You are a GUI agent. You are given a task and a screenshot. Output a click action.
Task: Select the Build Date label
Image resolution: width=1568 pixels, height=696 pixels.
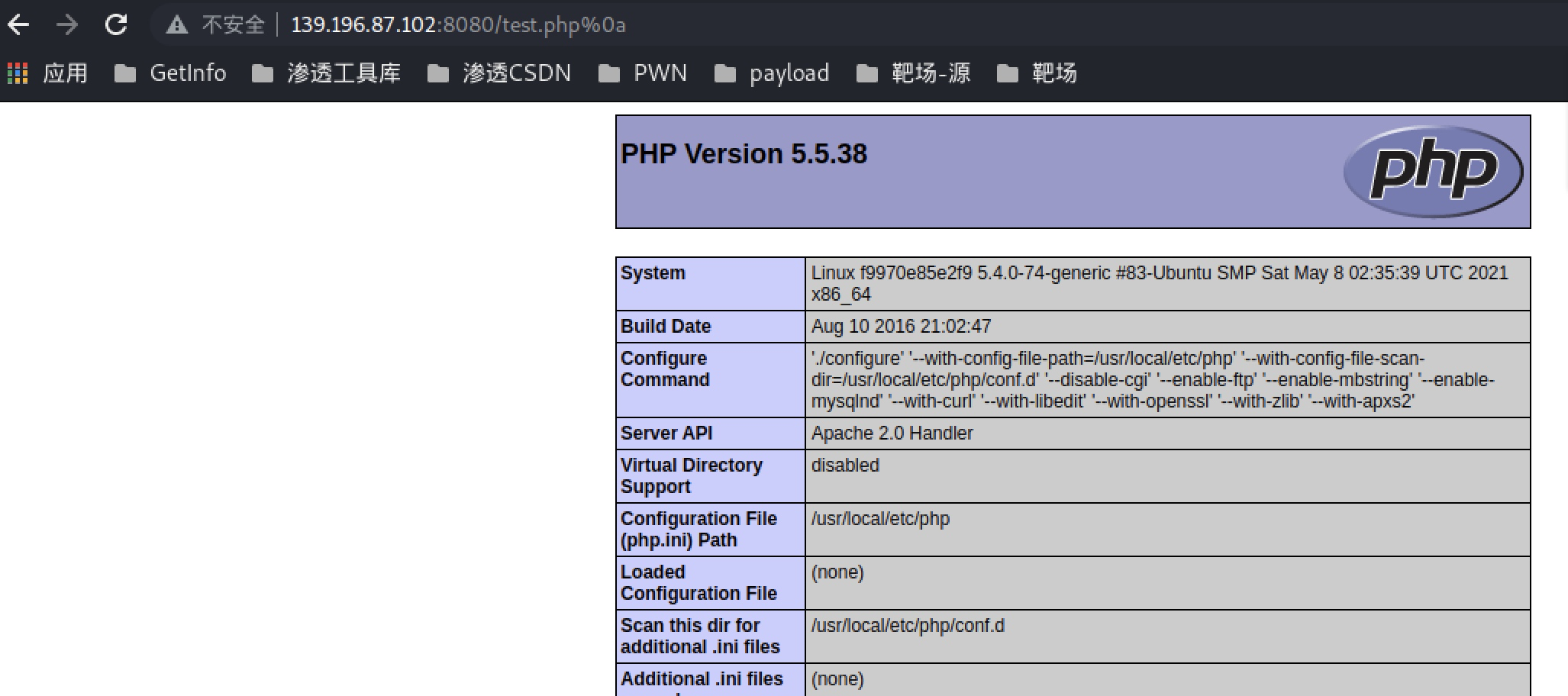[666, 327]
